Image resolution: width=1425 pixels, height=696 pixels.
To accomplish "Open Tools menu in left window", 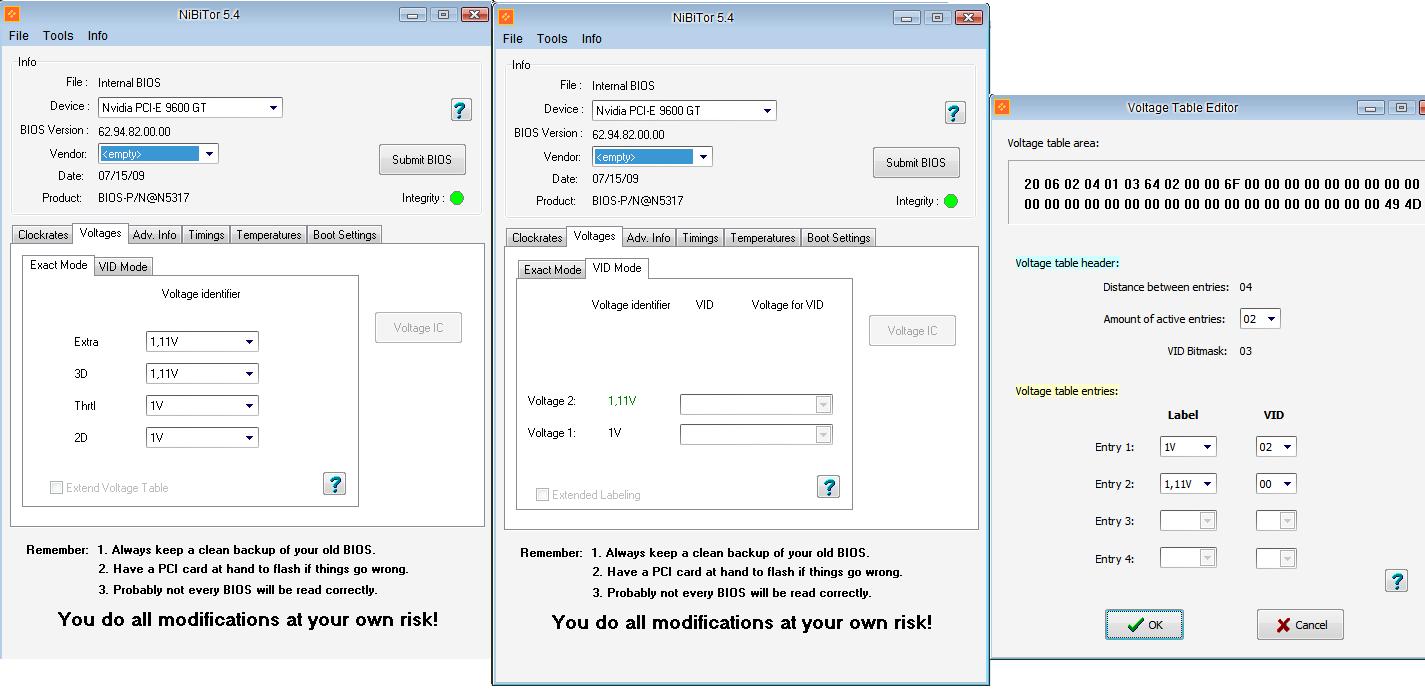I will tap(58, 36).
